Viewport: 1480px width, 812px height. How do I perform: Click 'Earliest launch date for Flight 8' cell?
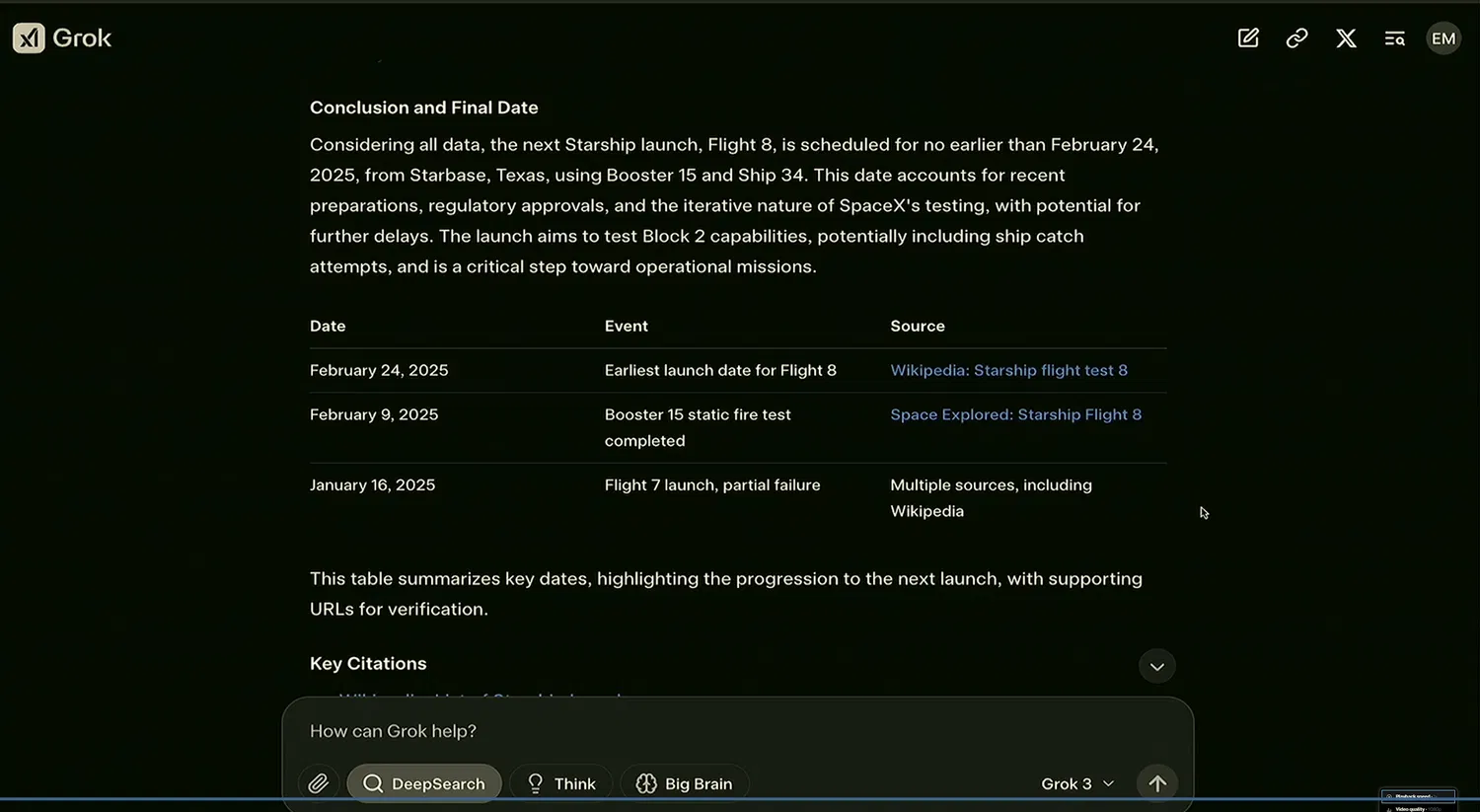point(720,370)
